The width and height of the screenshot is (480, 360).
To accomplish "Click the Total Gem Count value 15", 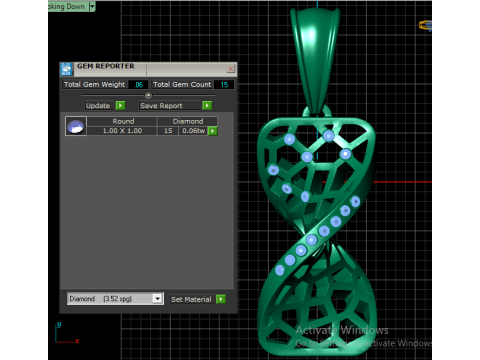I will (x=224, y=85).
